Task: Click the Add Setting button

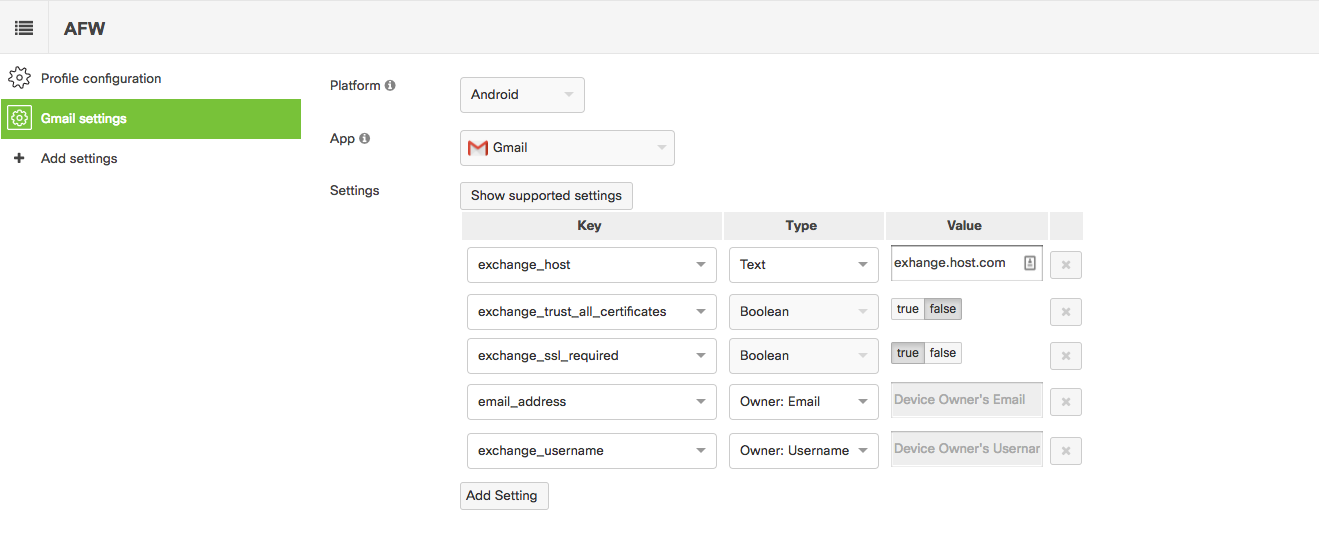Action: click(x=503, y=496)
